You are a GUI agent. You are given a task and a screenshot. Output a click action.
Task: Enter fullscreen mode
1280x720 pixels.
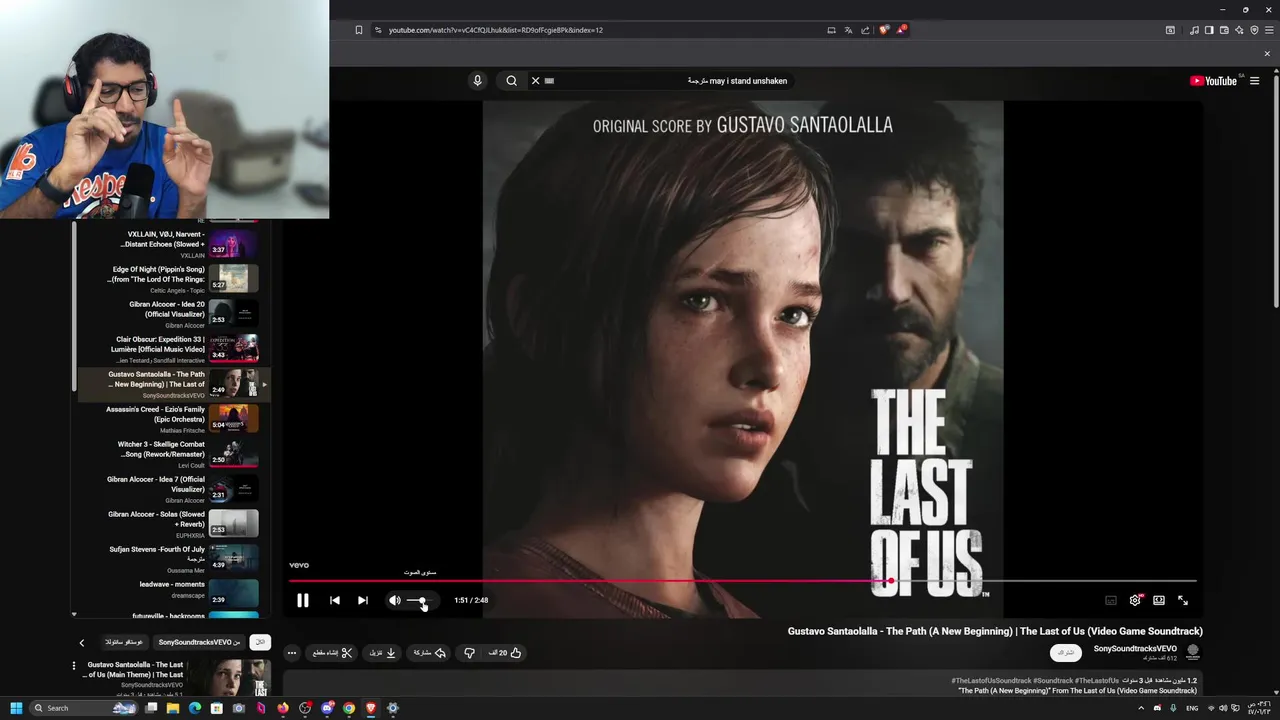coord(1183,600)
